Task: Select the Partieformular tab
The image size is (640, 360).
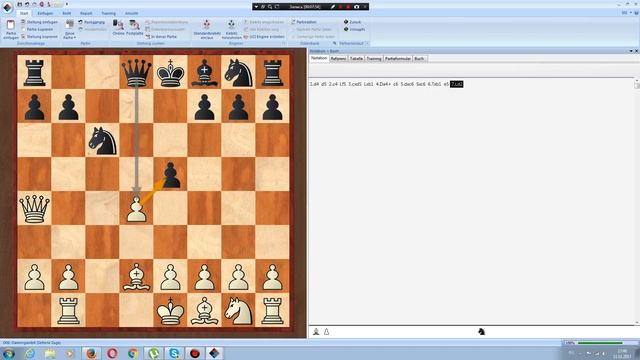Action: tap(398, 59)
